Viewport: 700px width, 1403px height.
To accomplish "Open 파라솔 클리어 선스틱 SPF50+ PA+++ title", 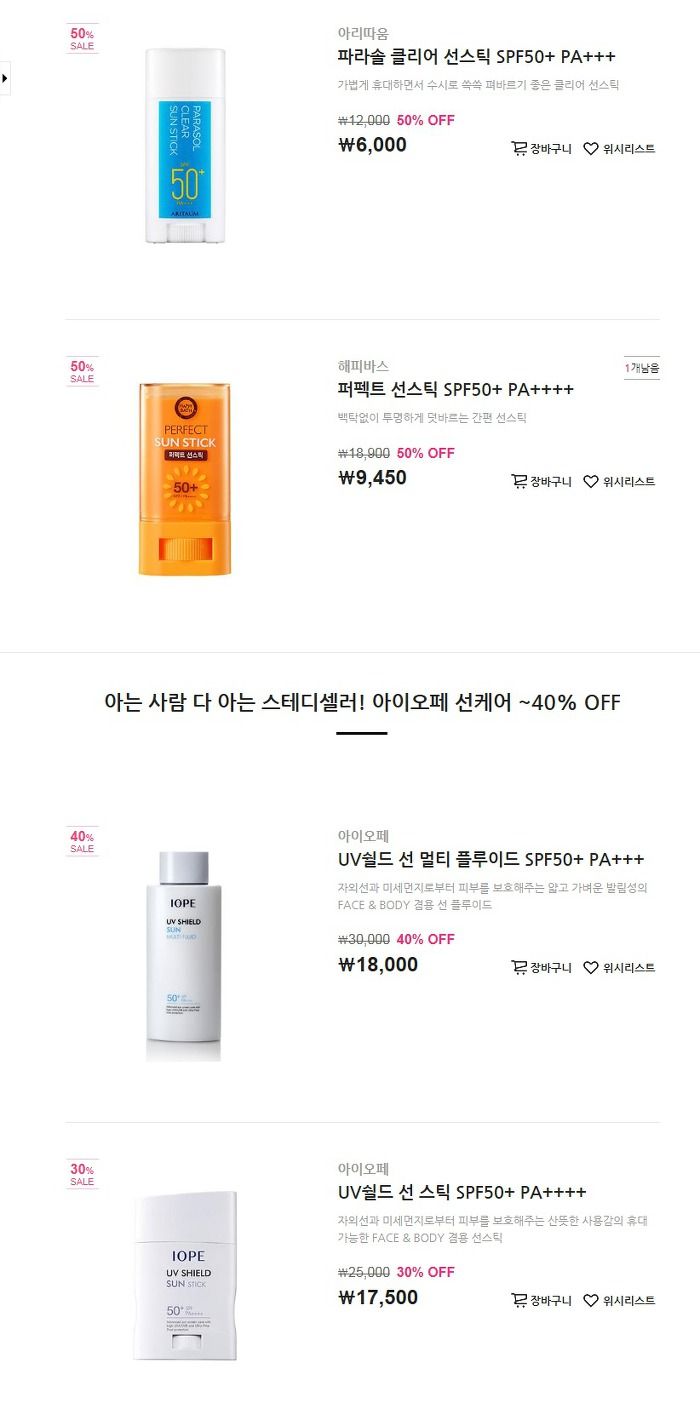I will [477, 56].
